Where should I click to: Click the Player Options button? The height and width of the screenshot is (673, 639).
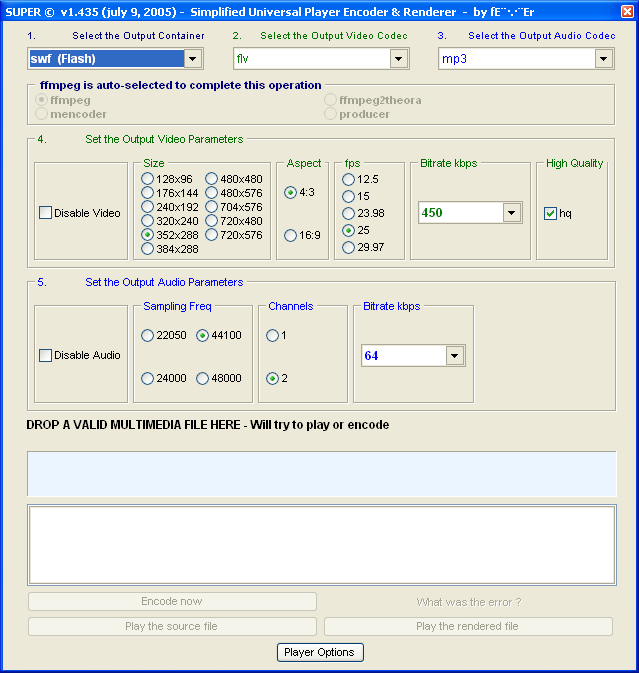(x=320, y=652)
